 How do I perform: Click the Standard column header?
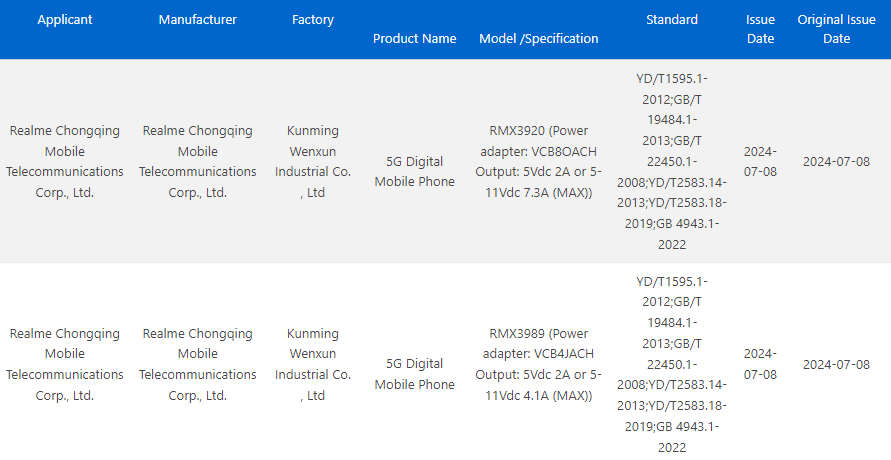tap(672, 20)
